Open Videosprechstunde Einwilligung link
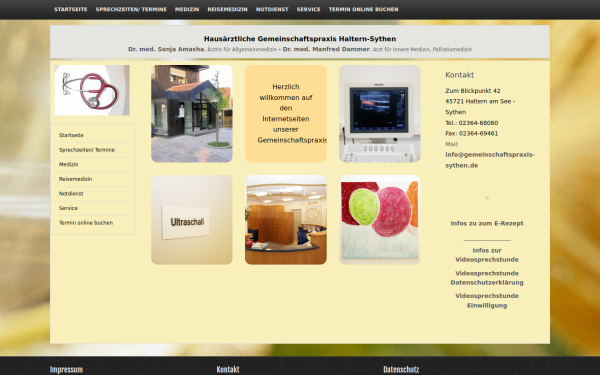Image resolution: width=600 pixels, height=375 pixels. (x=487, y=300)
